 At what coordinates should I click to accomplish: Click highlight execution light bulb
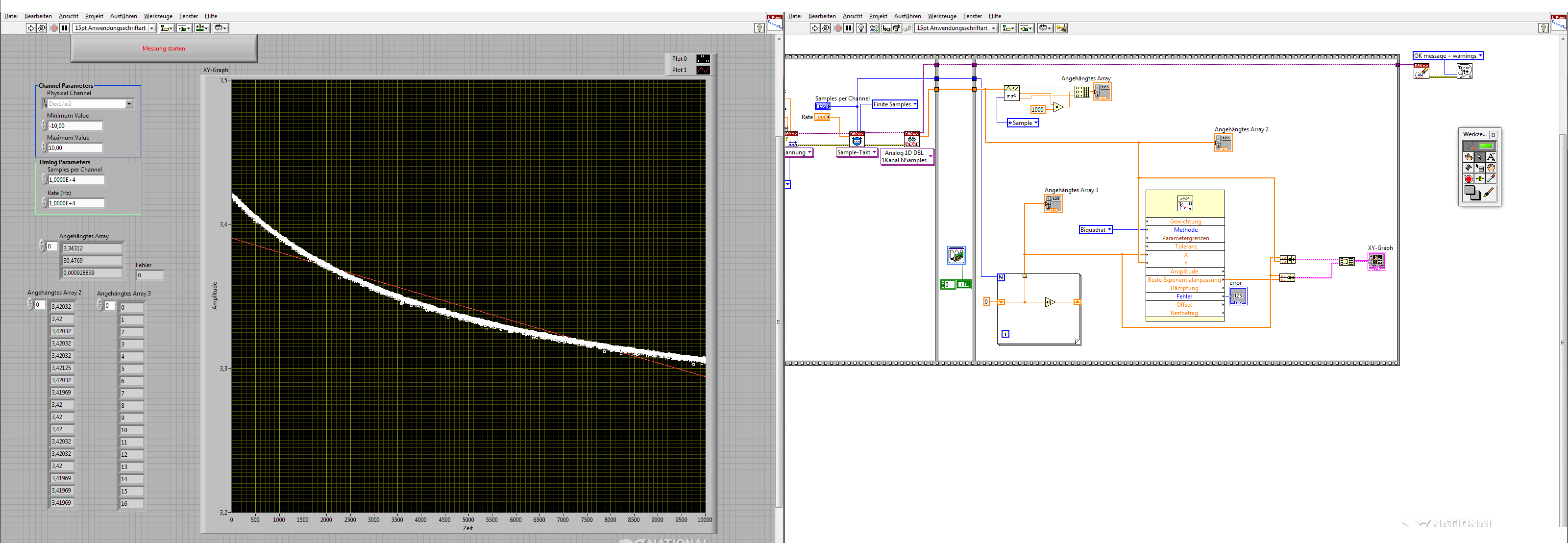pos(861,28)
